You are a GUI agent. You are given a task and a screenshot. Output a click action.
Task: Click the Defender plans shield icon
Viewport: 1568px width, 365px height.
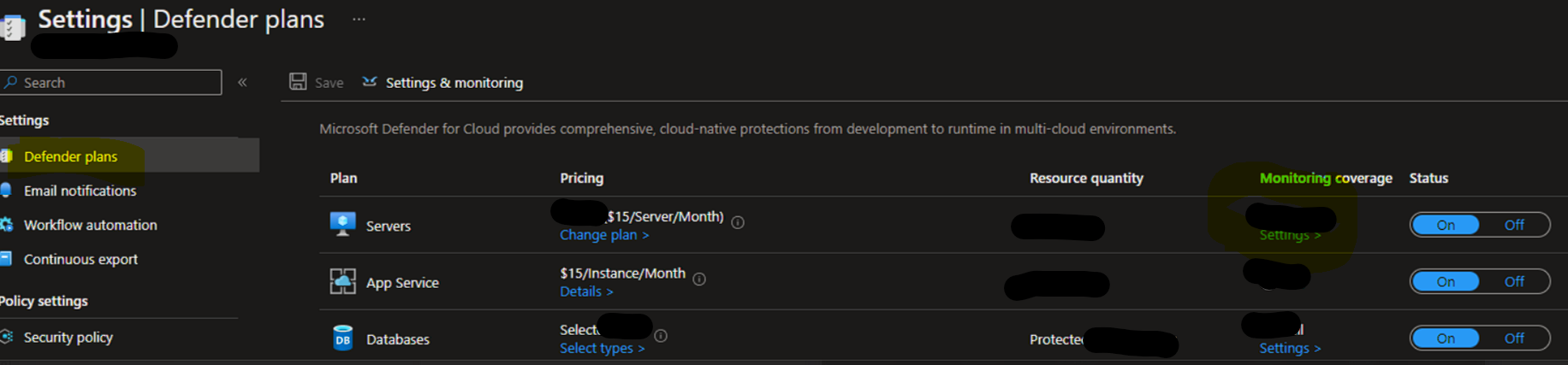tap(6, 156)
